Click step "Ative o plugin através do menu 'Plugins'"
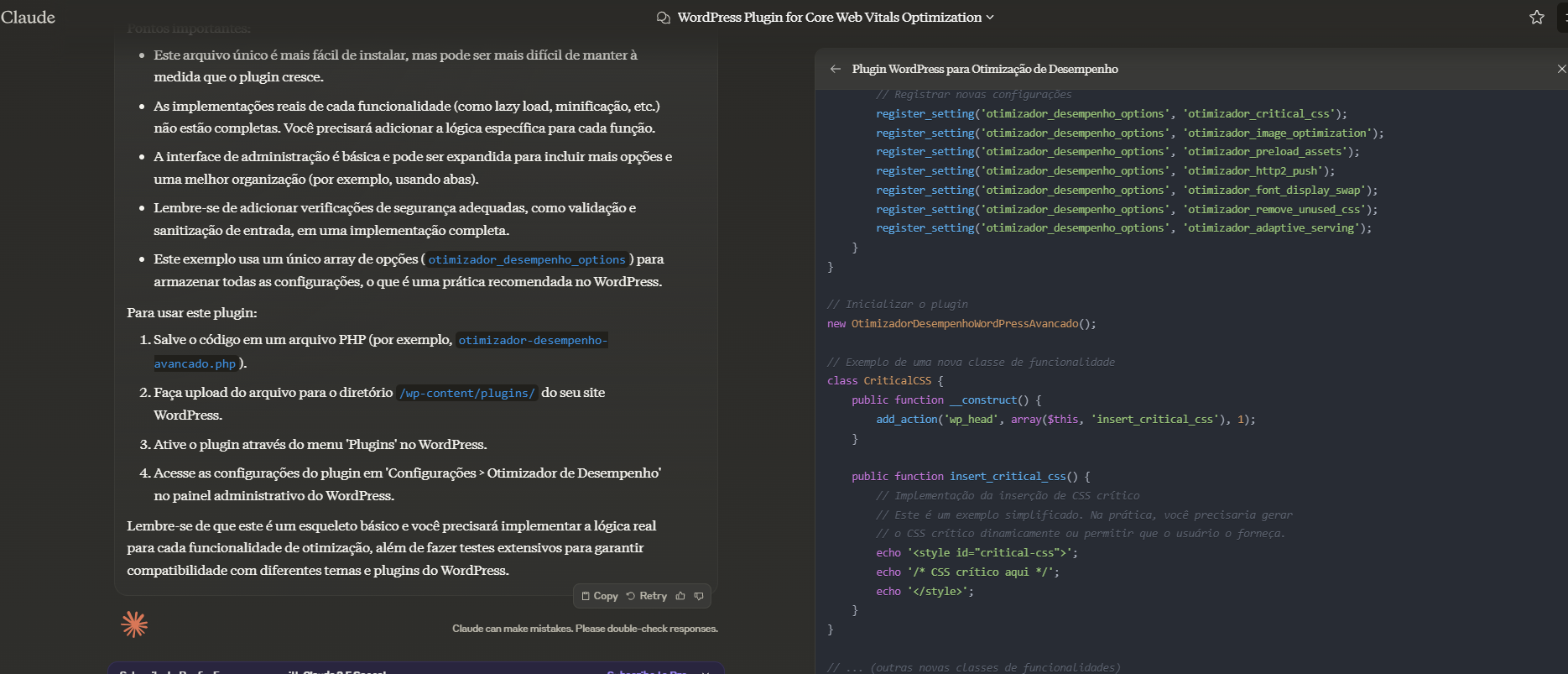 click(320, 444)
